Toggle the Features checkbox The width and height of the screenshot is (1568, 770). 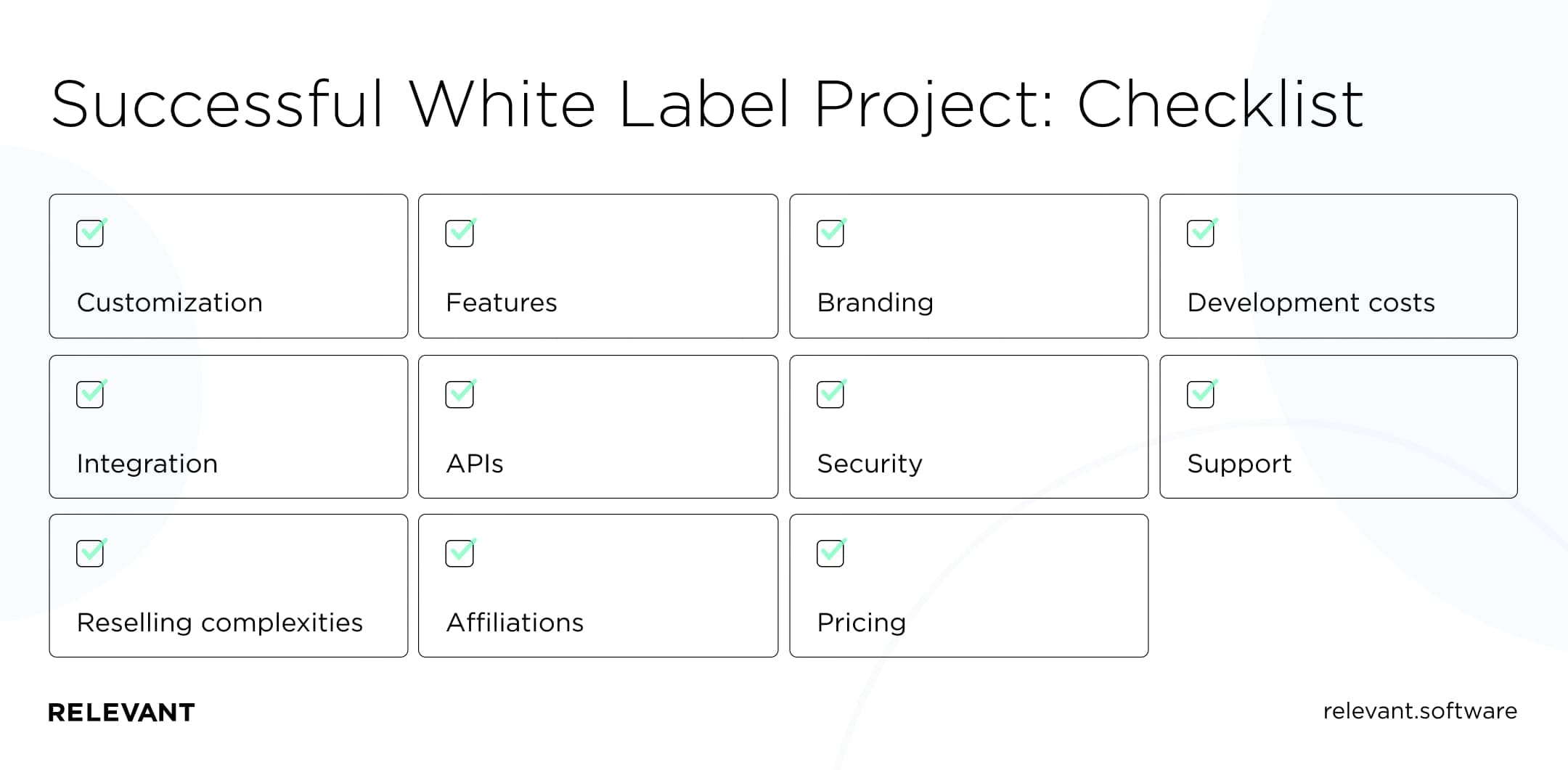pyautogui.click(x=460, y=233)
